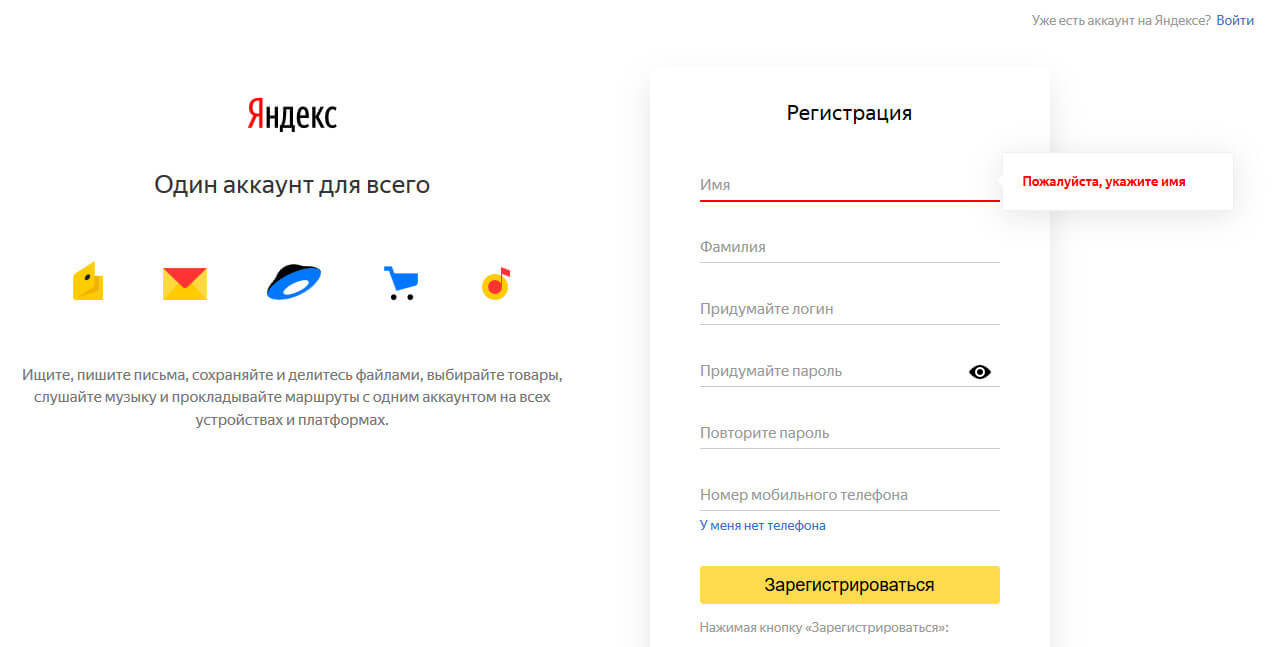Click the Уже есть аккаунт на Яндексе text

click(x=1121, y=20)
